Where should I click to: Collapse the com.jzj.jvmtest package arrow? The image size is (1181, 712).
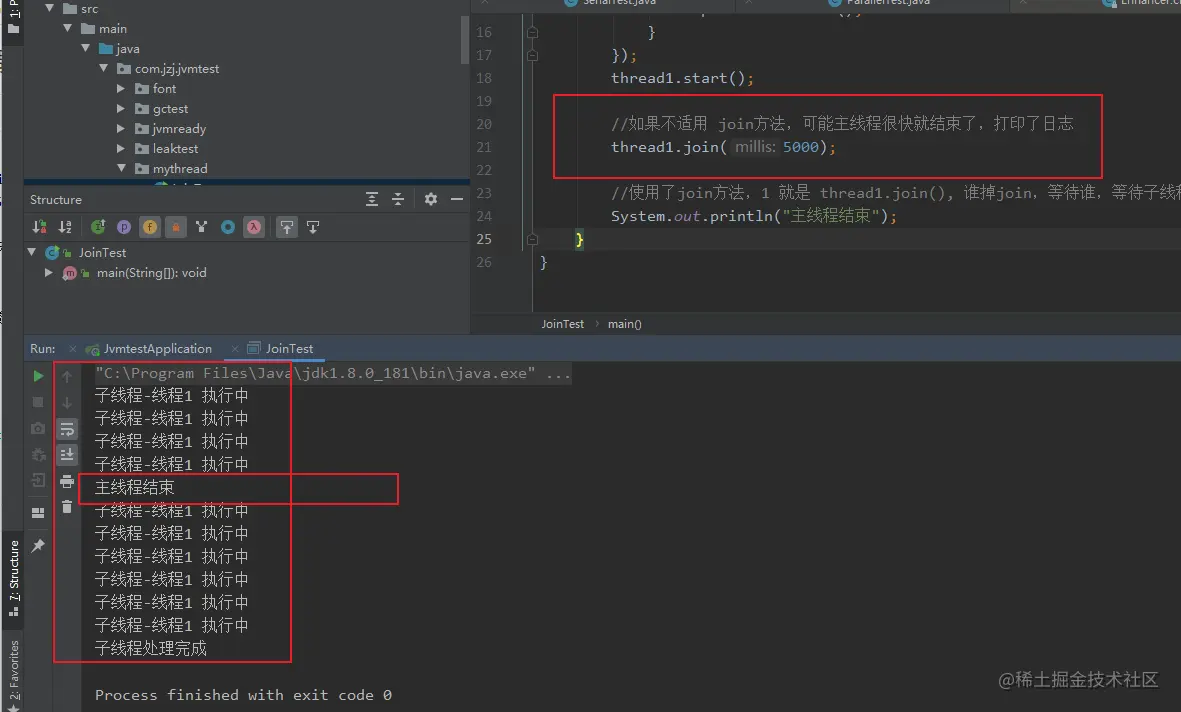[x=104, y=69]
